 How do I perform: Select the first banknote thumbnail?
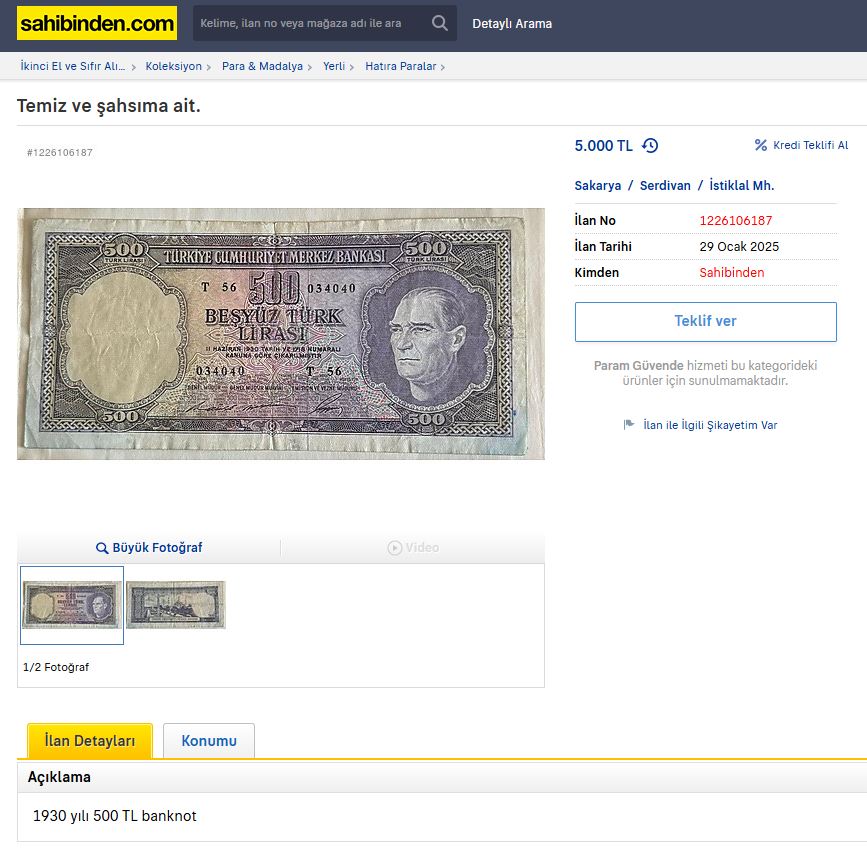pyautogui.click(x=72, y=605)
